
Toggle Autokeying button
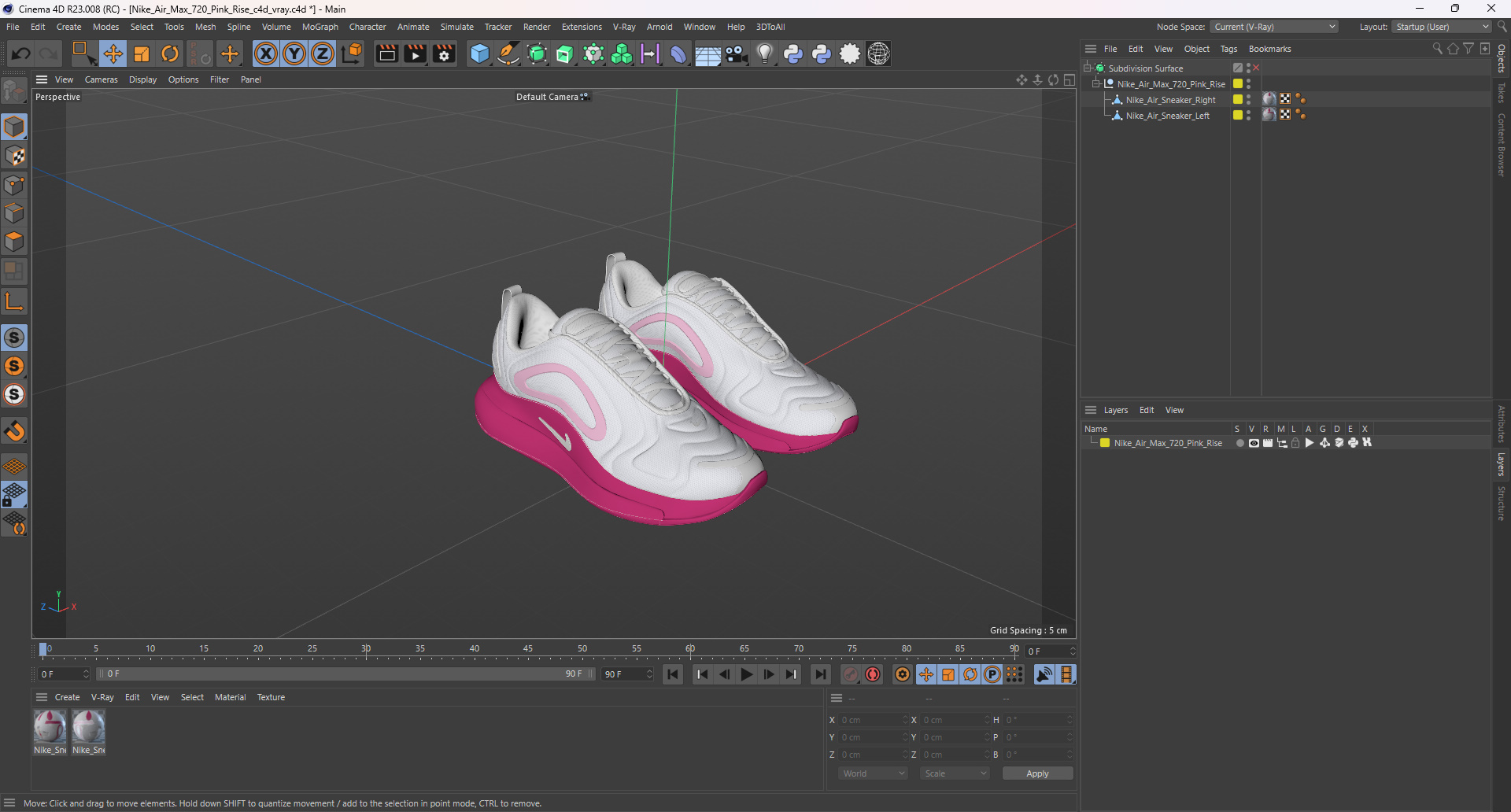point(873,674)
